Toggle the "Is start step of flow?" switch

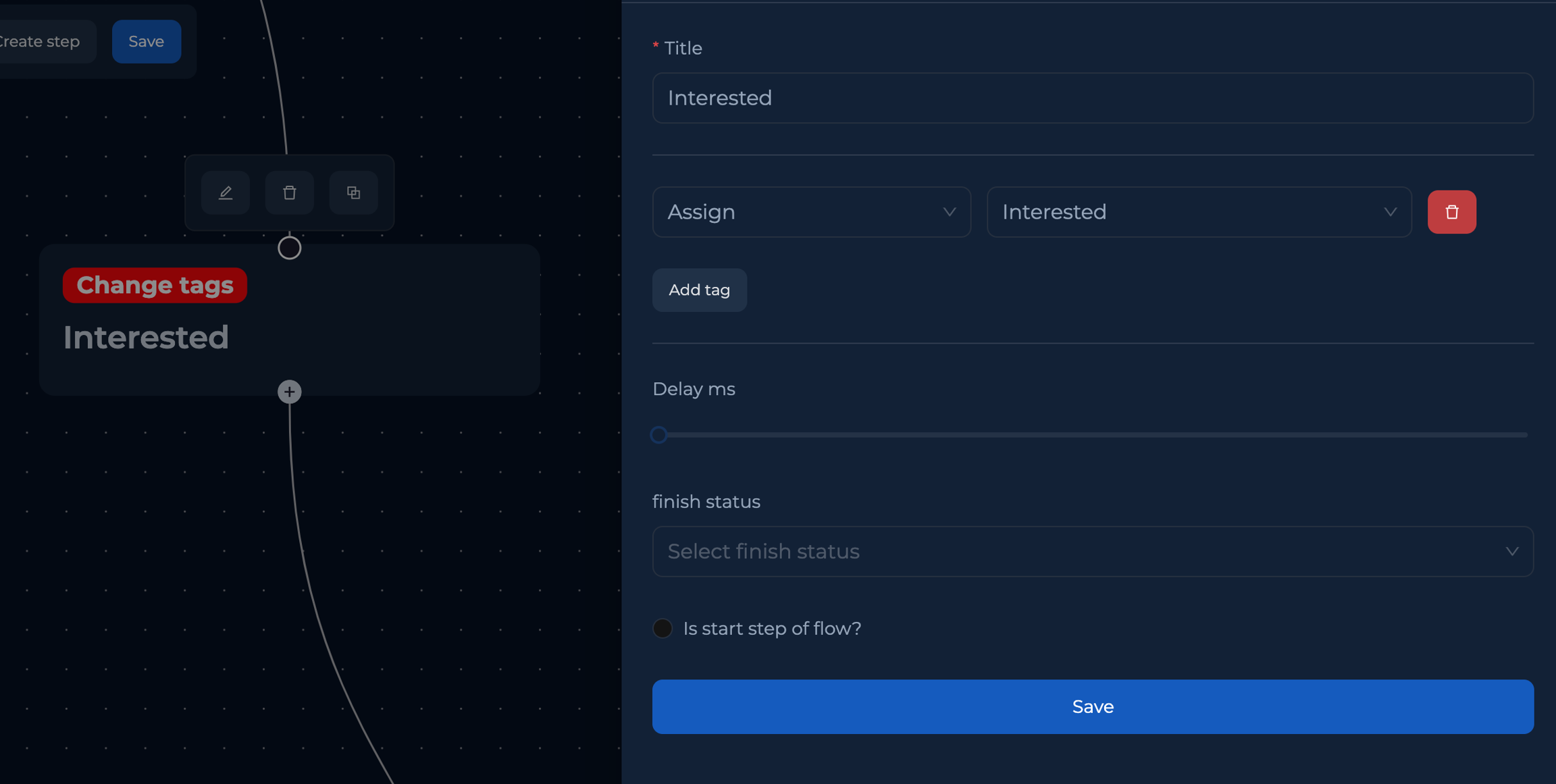coord(663,628)
